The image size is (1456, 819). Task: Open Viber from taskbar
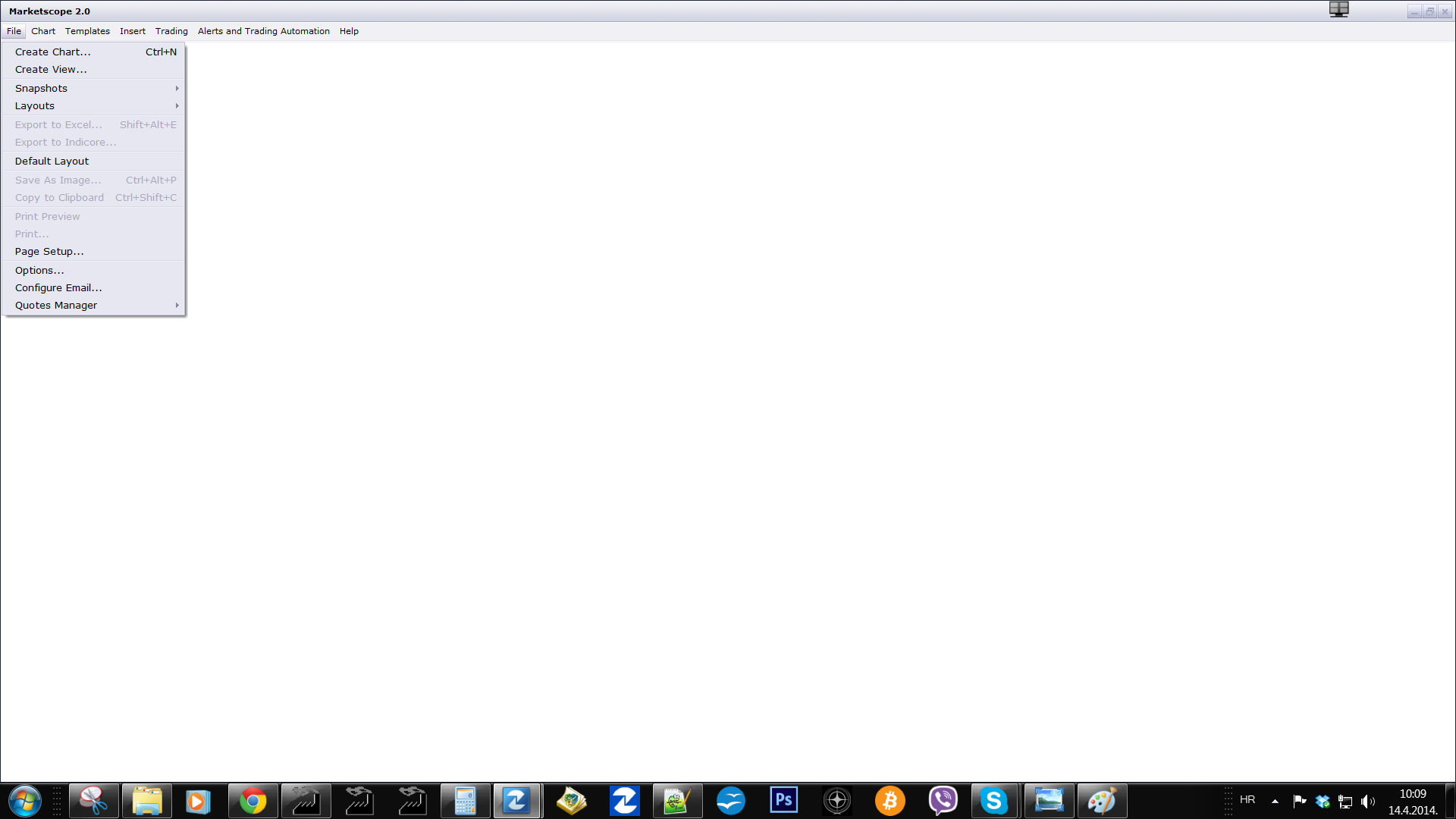point(943,801)
